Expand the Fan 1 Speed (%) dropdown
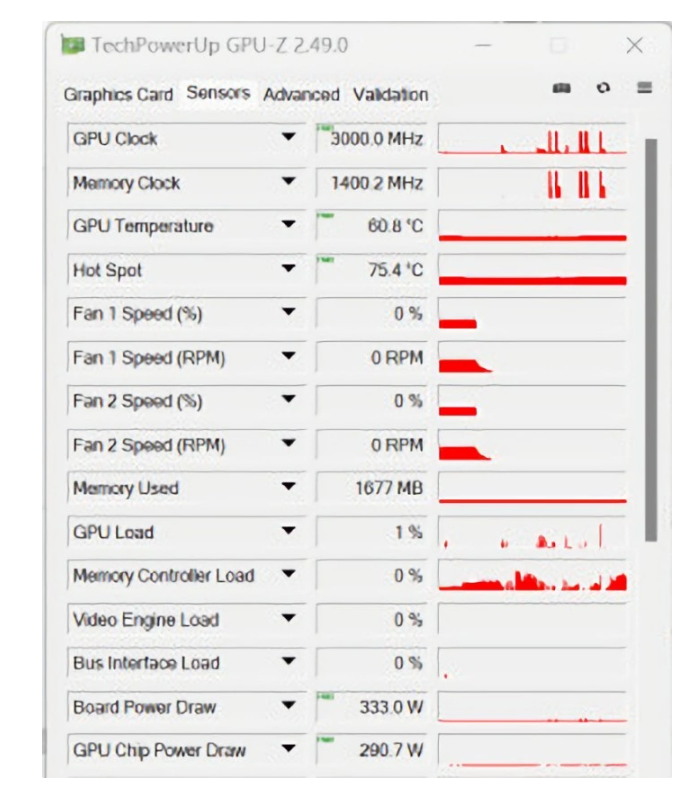 click(x=289, y=314)
